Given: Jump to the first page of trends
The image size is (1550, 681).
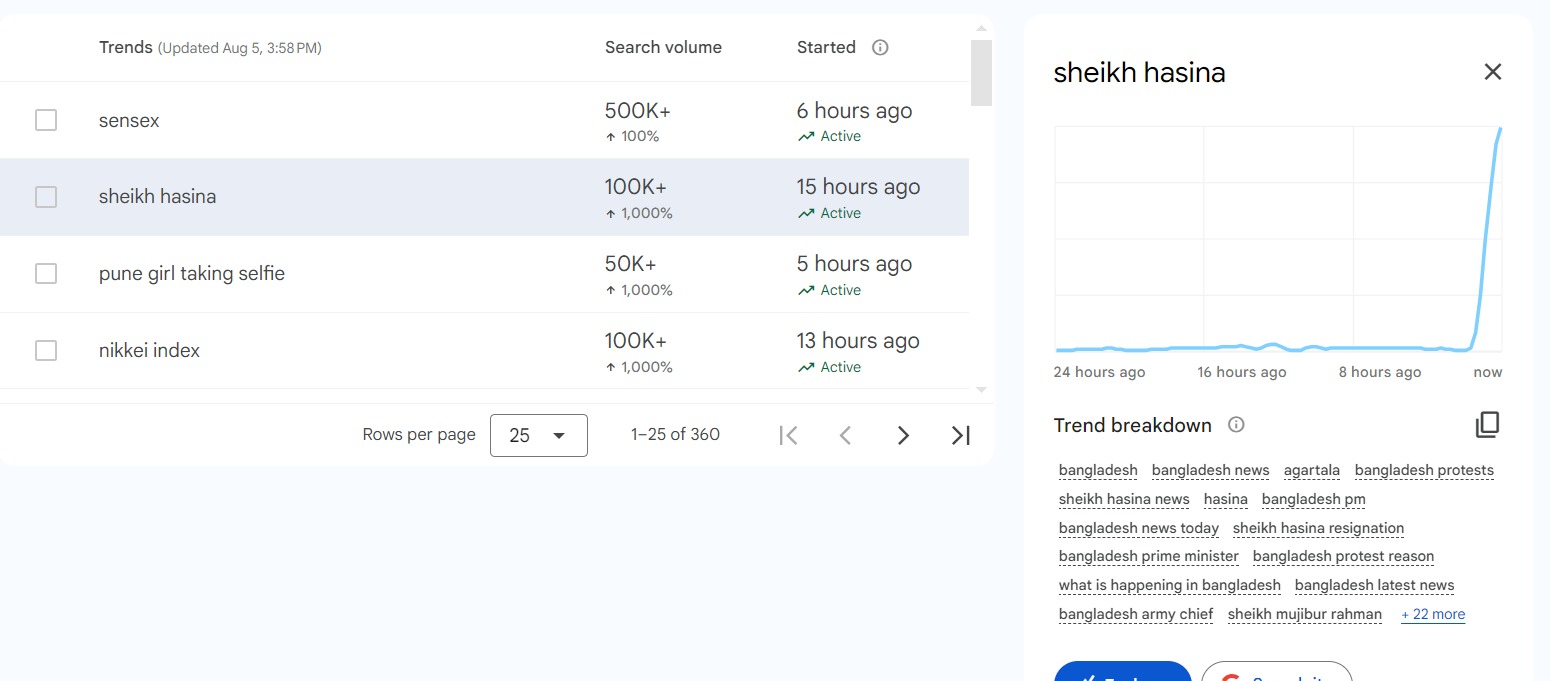Looking at the screenshot, I should coord(788,435).
